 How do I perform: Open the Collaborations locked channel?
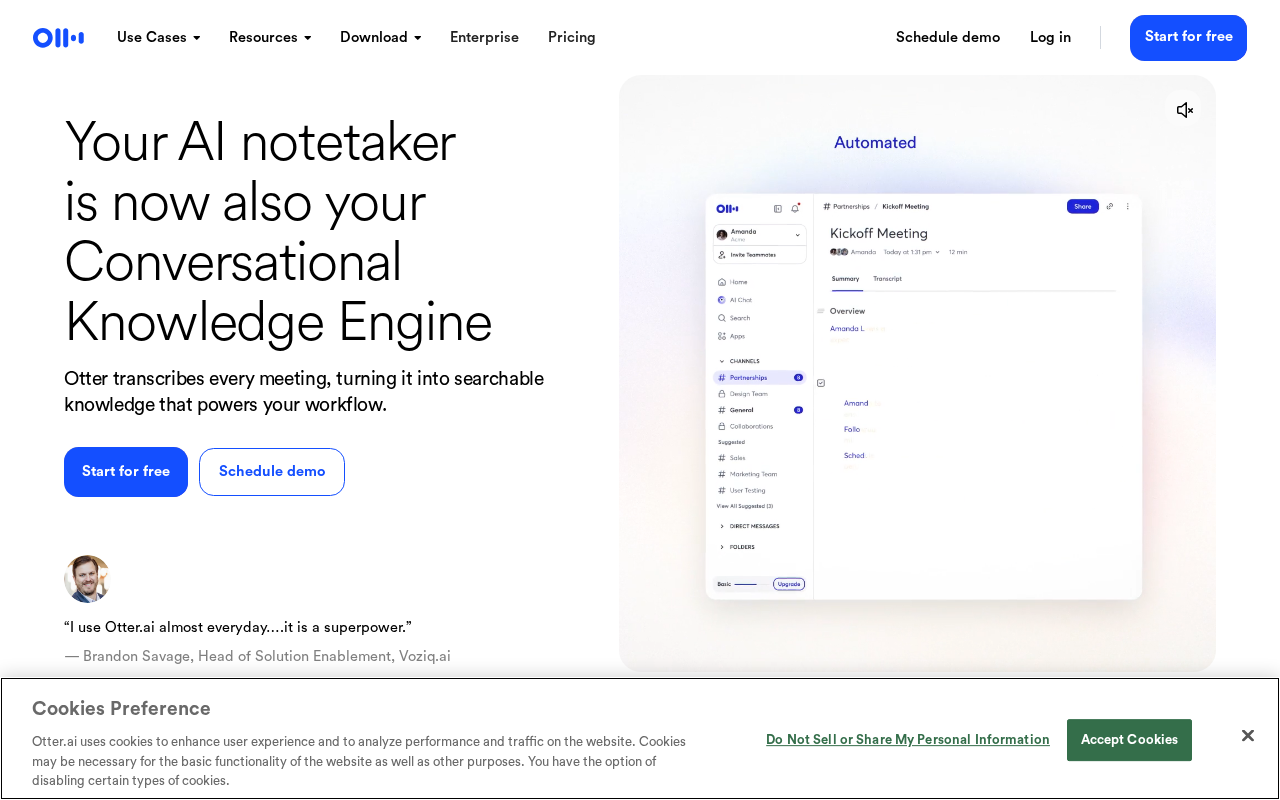pos(745,426)
